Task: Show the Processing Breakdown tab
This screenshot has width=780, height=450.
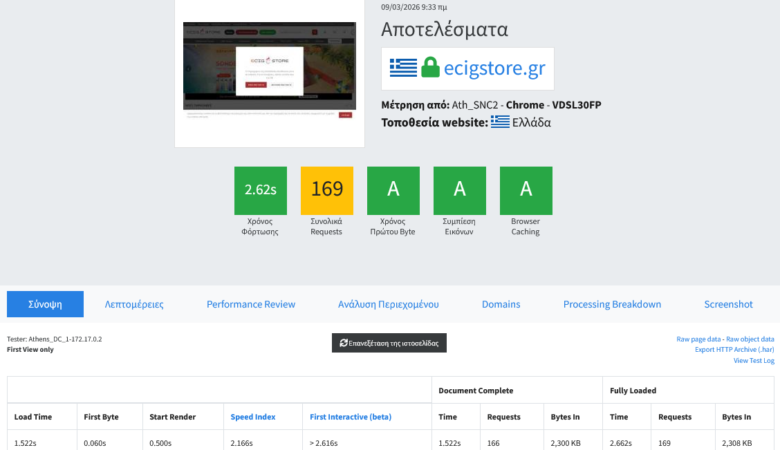Action: pos(612,304)
